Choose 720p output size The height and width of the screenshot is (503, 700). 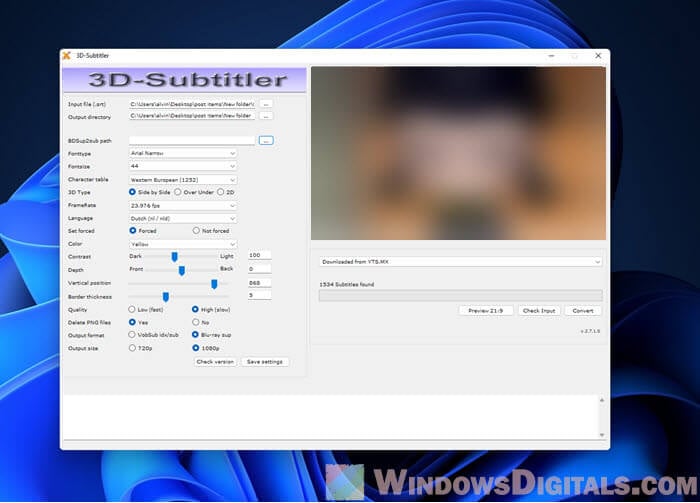click(132, 348)
